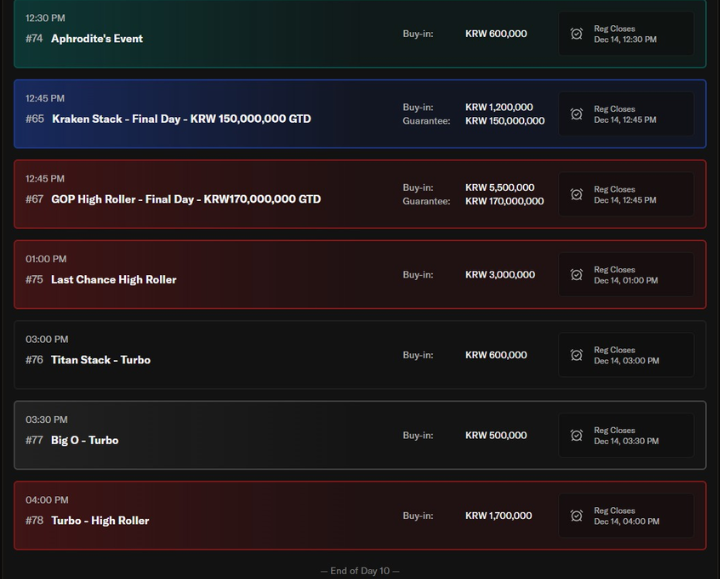Image resolution: width=720 pixels, height=579 pixels.
Task: Select the Last Chance High Roller title
Action: point(113,280)
